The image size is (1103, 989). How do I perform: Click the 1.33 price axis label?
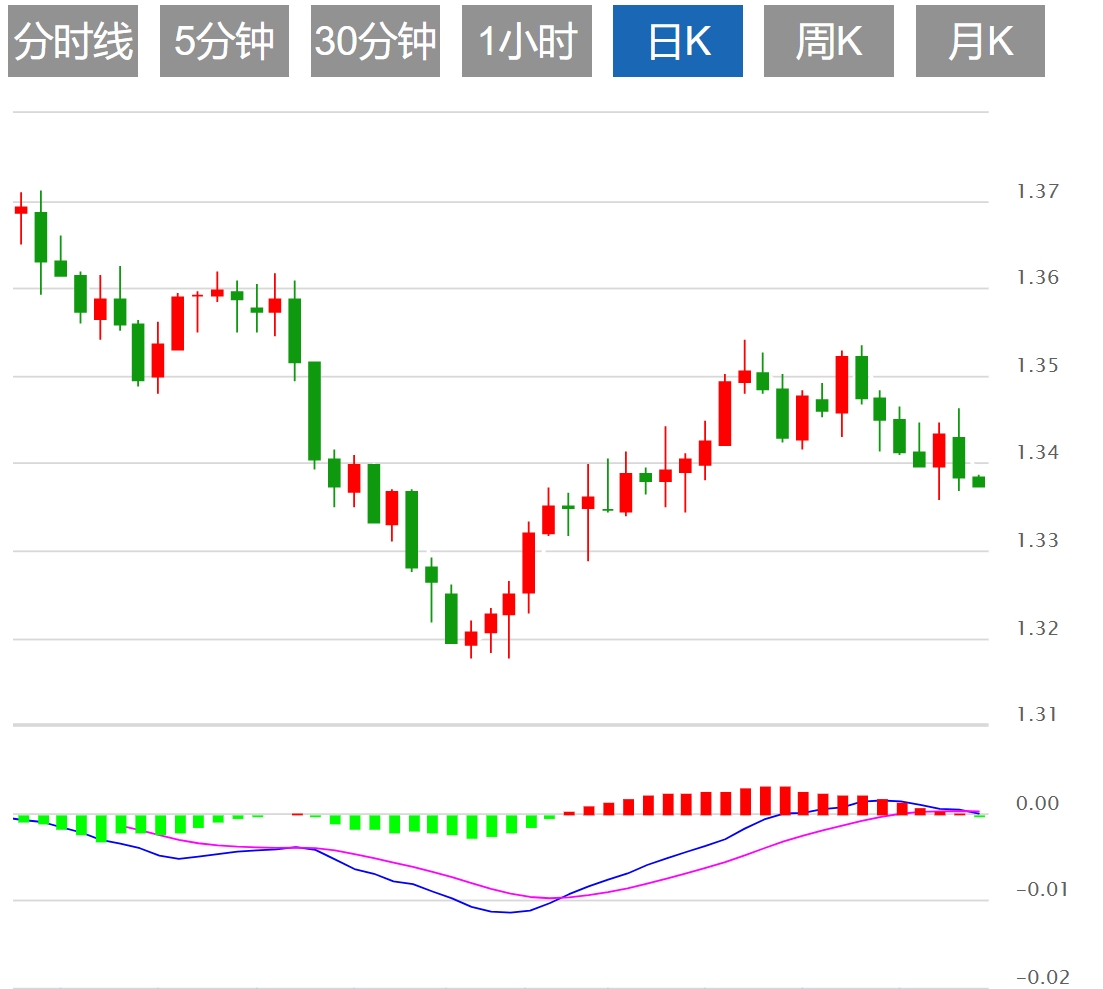coord(1036,541)
